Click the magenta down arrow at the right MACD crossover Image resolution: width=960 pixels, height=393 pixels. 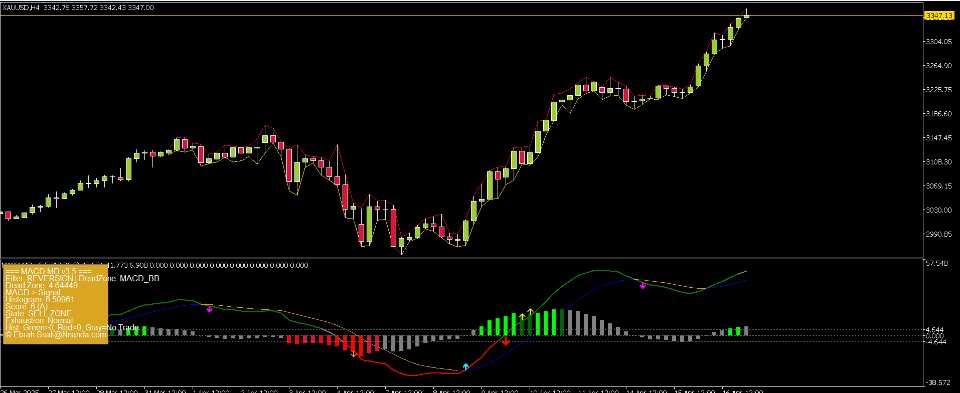(x=643, y=285)
